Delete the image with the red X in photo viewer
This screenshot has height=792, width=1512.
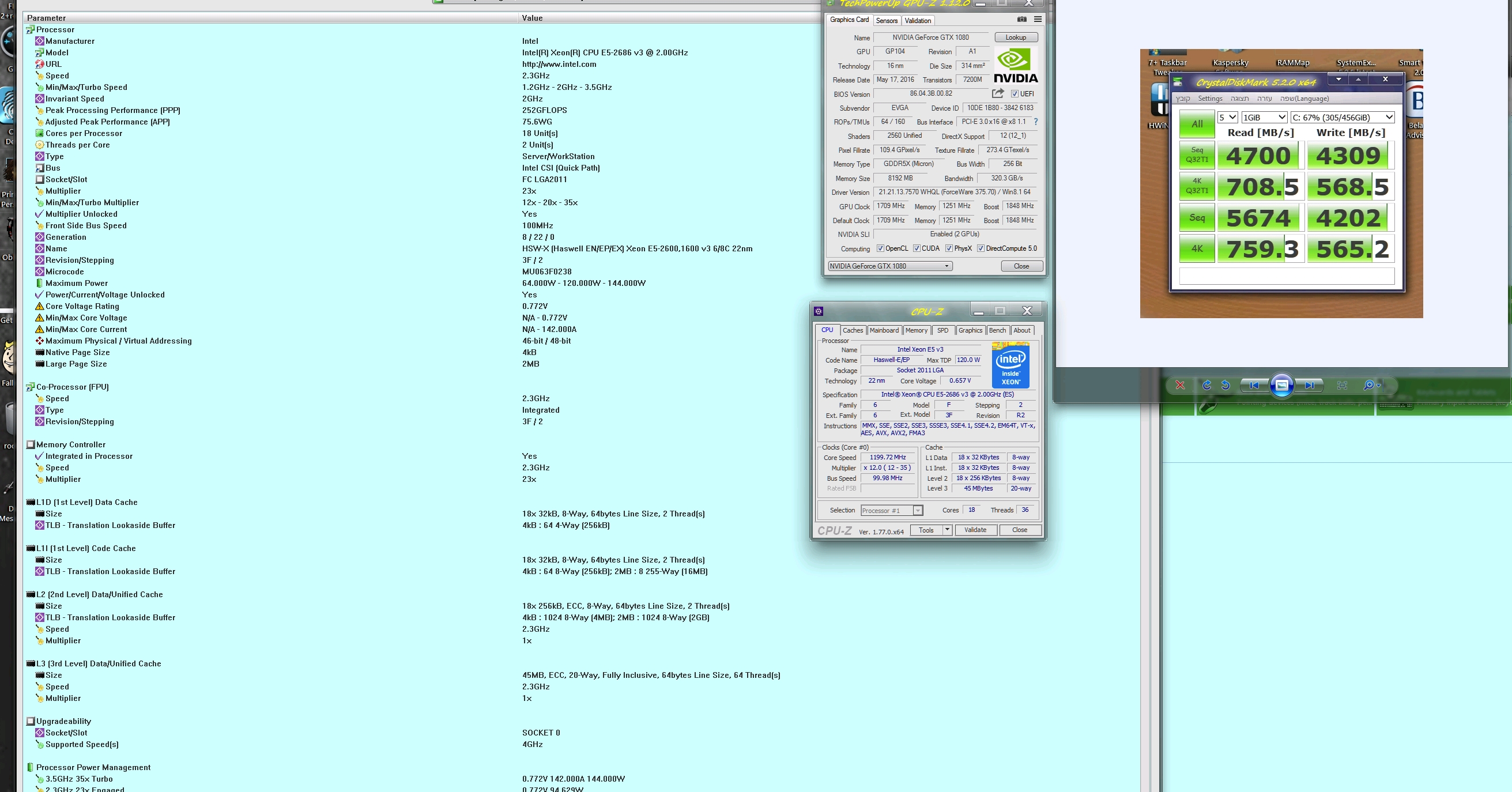tap(1180, 385)
